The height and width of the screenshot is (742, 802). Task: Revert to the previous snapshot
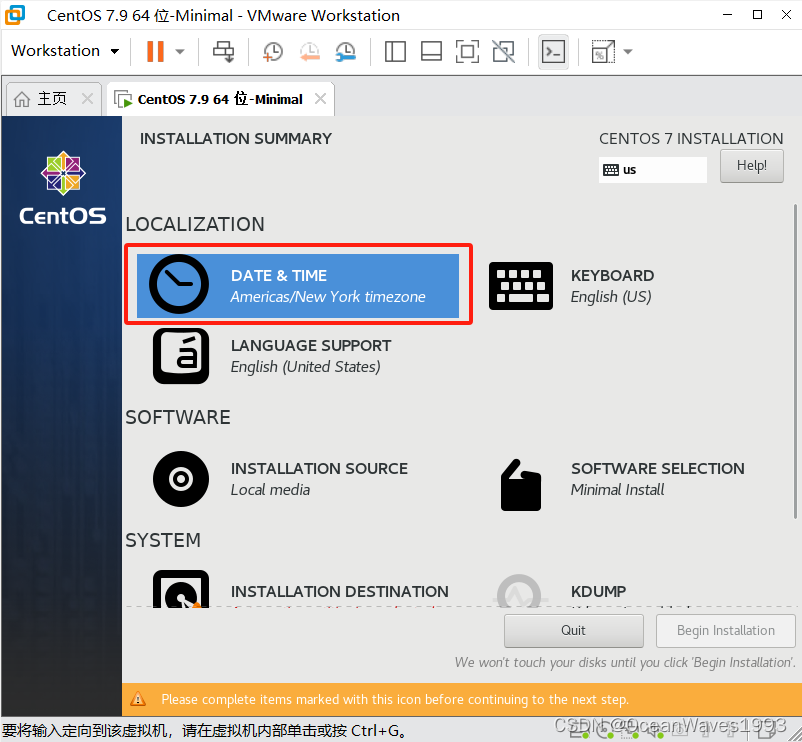click(x=310, y=51)
